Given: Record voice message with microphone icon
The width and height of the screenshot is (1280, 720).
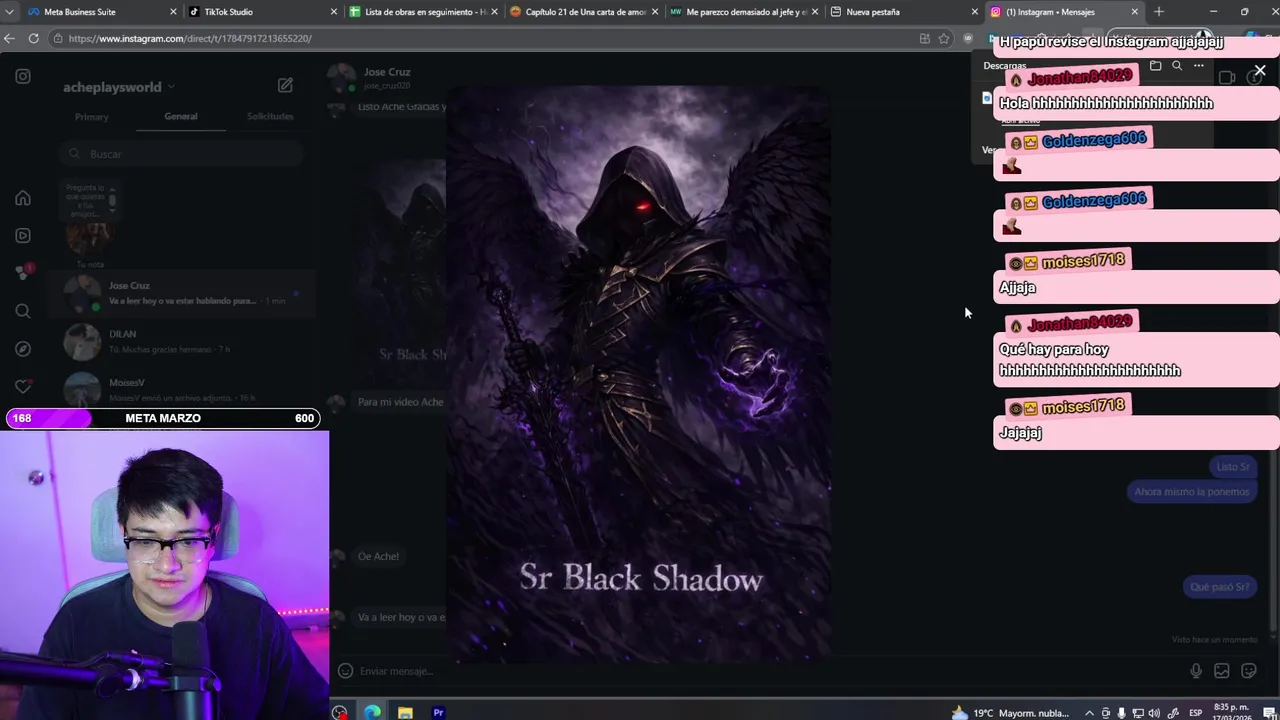Looking at the screenshot, I should click(x=1196, y=671).
